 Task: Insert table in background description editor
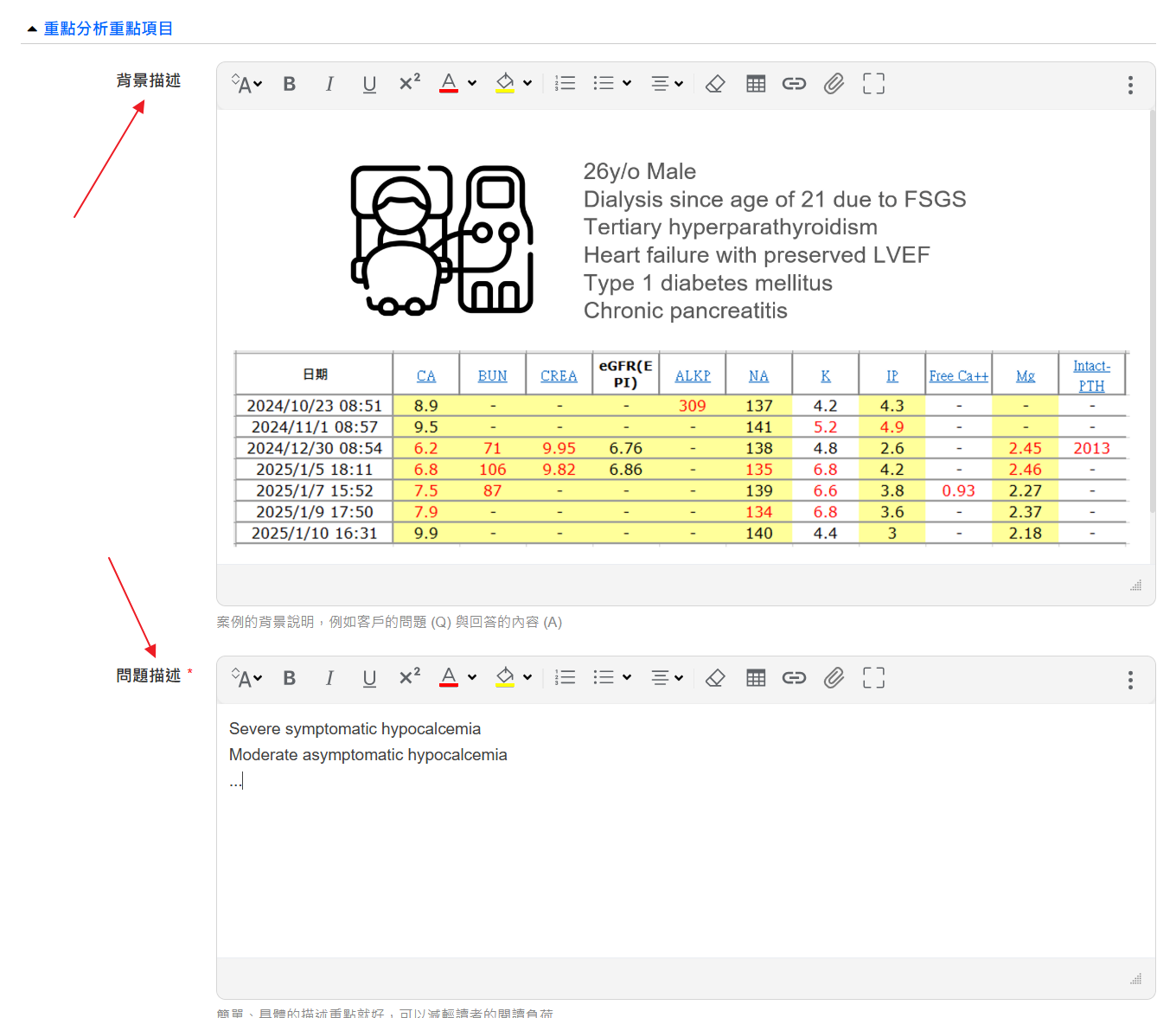point(756,84)
